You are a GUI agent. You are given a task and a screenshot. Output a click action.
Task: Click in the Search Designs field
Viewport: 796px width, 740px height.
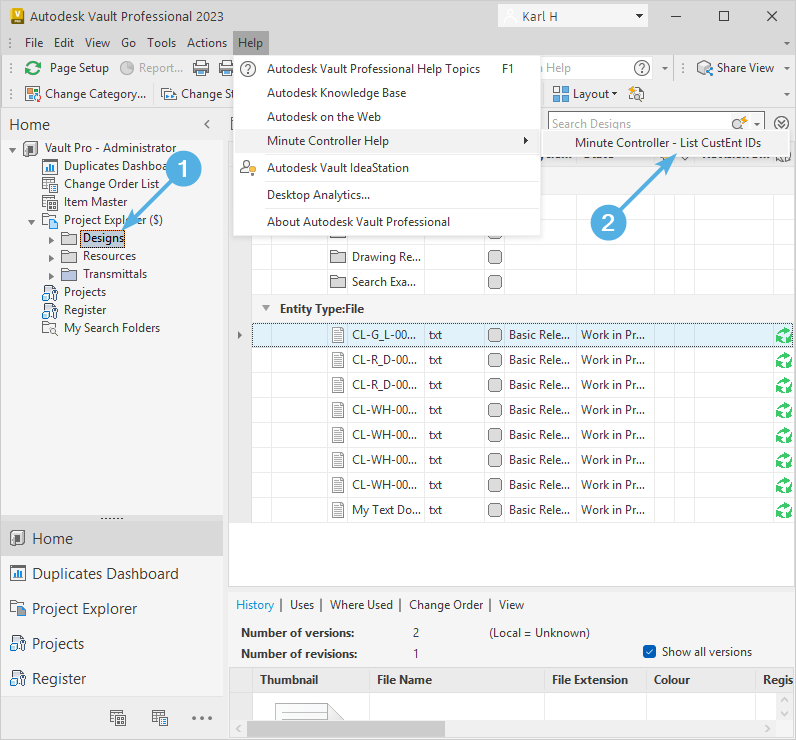click(x=639, y=123)
